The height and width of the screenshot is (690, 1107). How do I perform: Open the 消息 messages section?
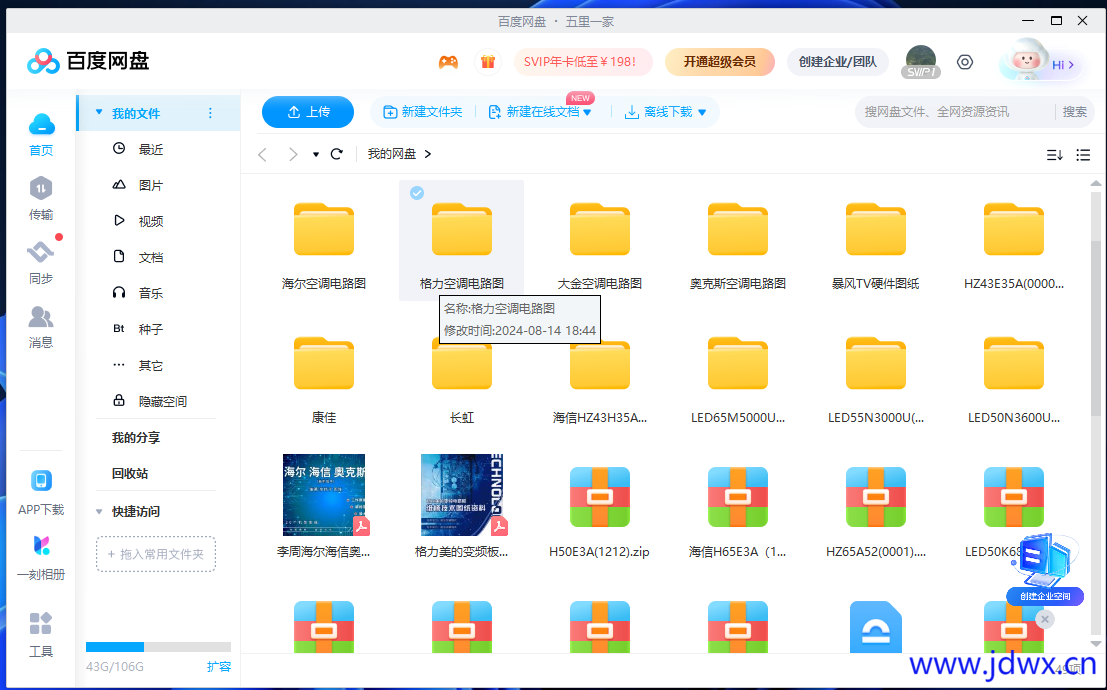point(41,326)
